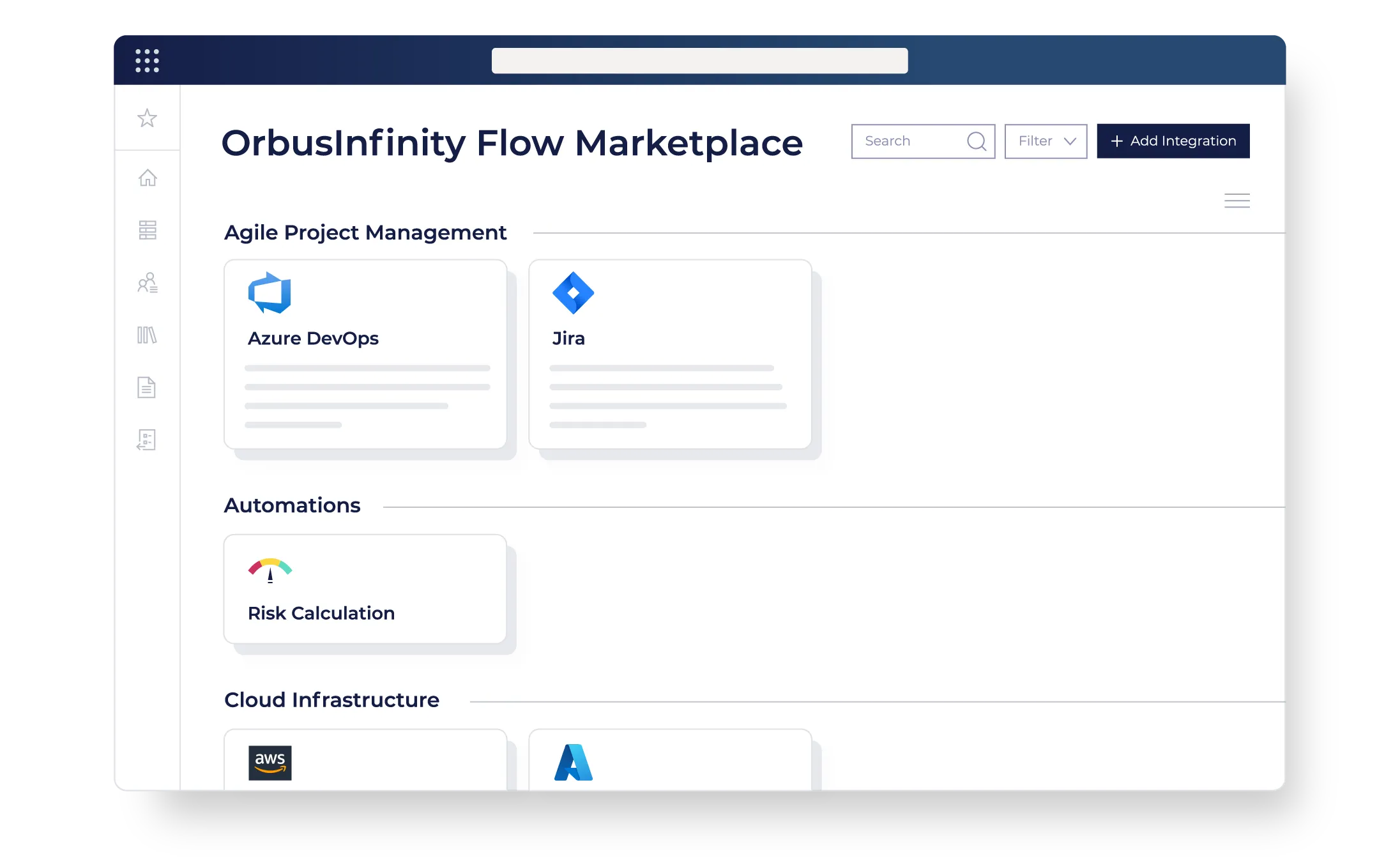Click the import form sidebar icon
This screenshot has width=1400, height=863.
(146, 439)
